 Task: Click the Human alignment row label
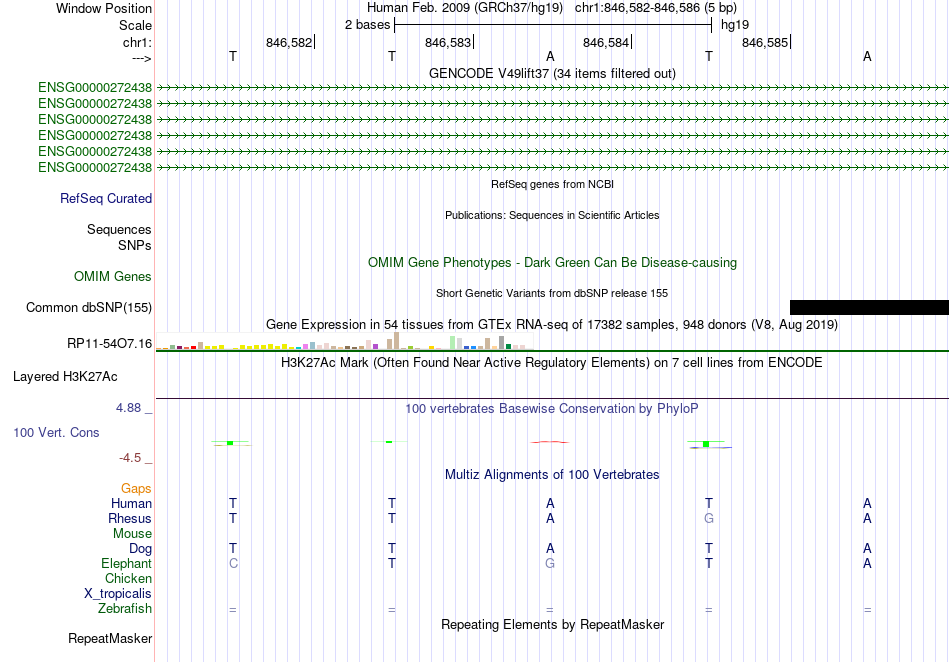[131, 504]
